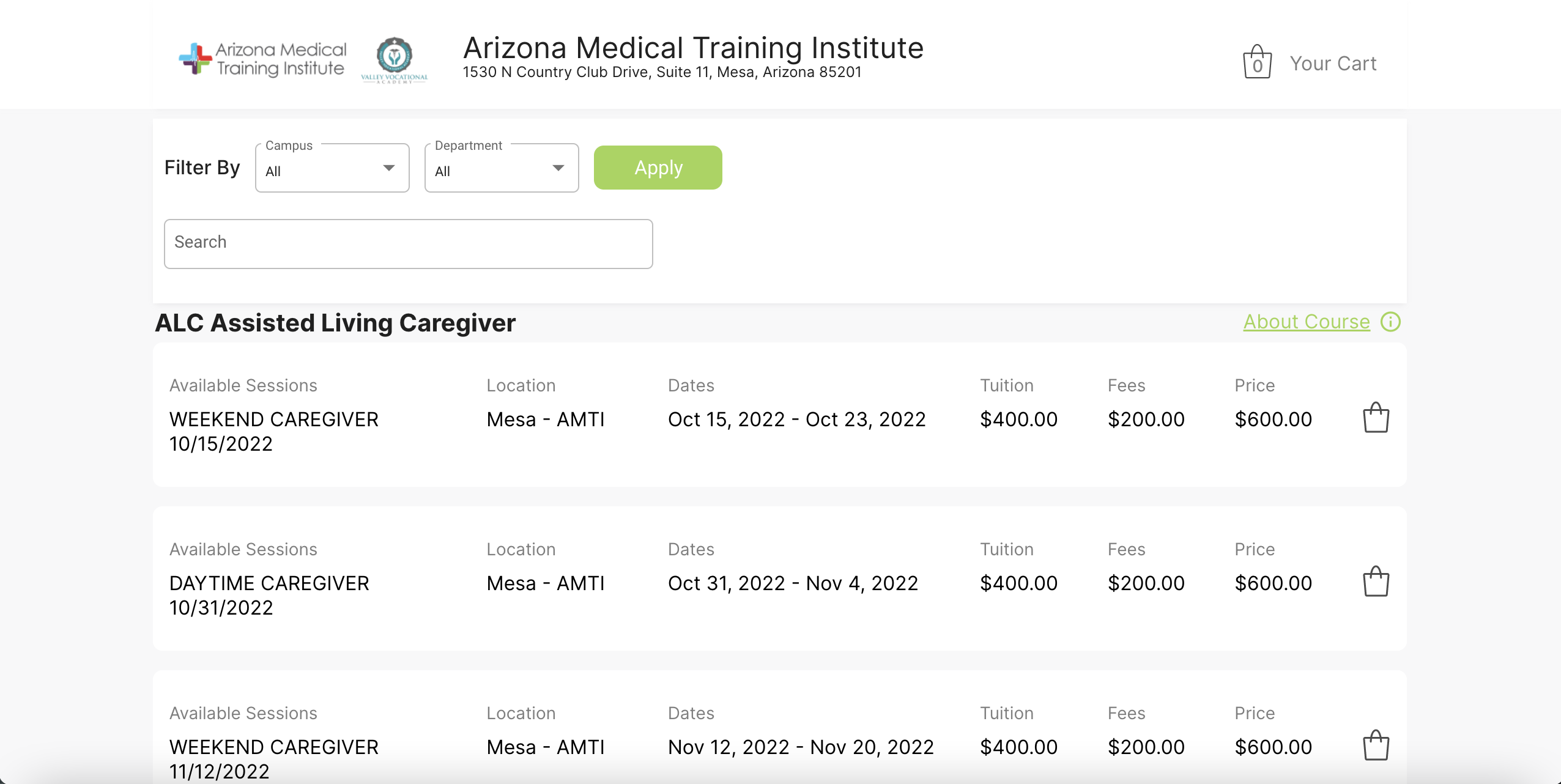Click the Your Cart label
The height and width of the screenshot is (784, 1561).
tap(1333, 64)
